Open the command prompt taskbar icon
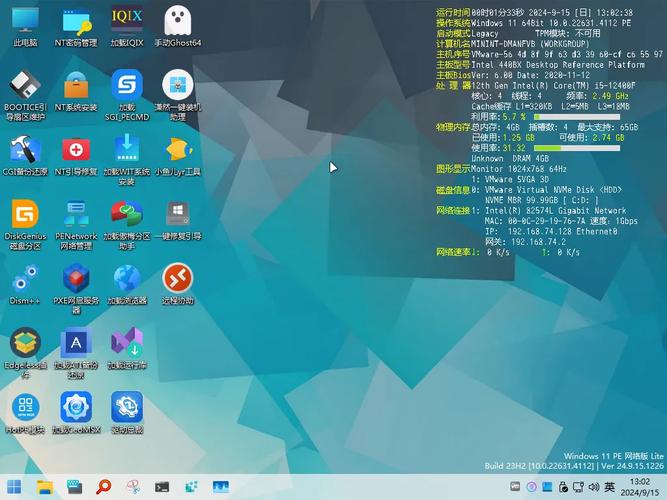This screenshot has width=667, height=500. [162, 487]
